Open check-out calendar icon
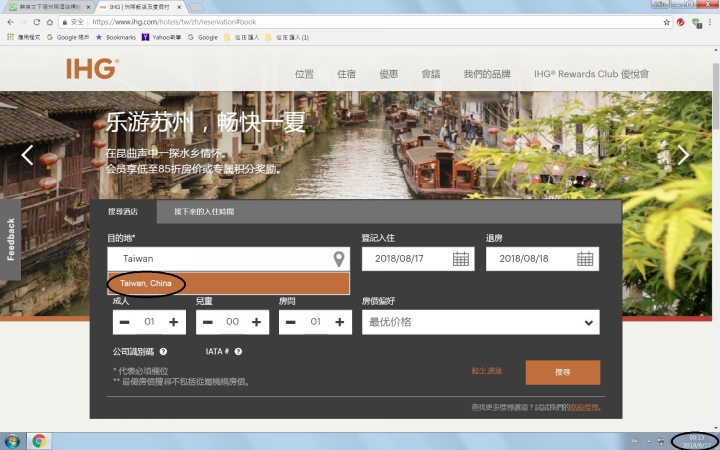The height and width of the screenshot is (450, 720). (585, 259)
